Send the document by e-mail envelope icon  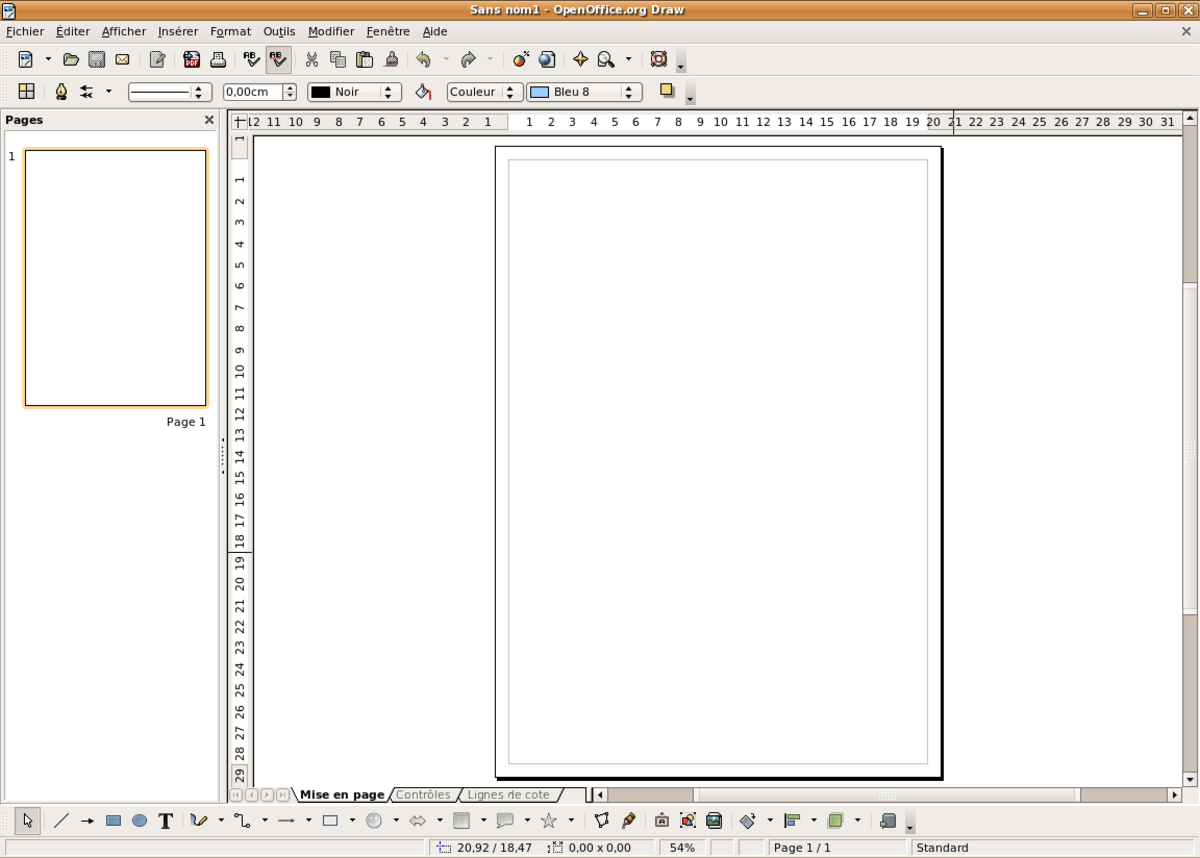(123, 59)
